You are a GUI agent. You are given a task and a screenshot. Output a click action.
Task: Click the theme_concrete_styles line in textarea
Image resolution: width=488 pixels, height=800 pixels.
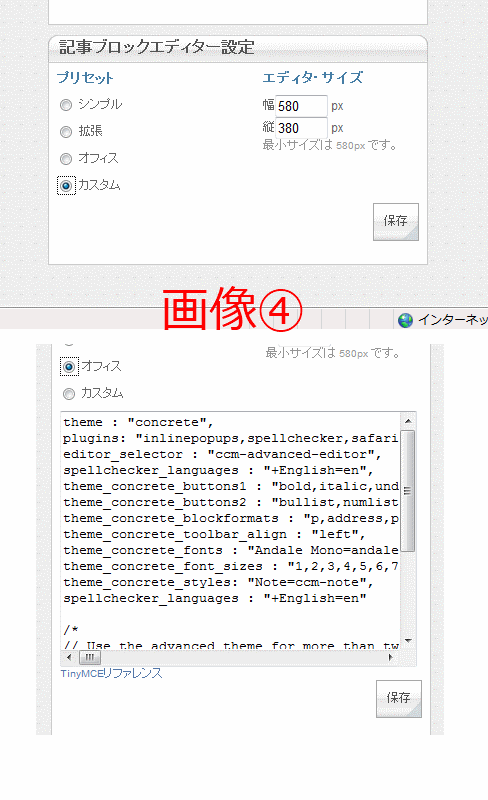pyautogui.click(x=218, y=582)
